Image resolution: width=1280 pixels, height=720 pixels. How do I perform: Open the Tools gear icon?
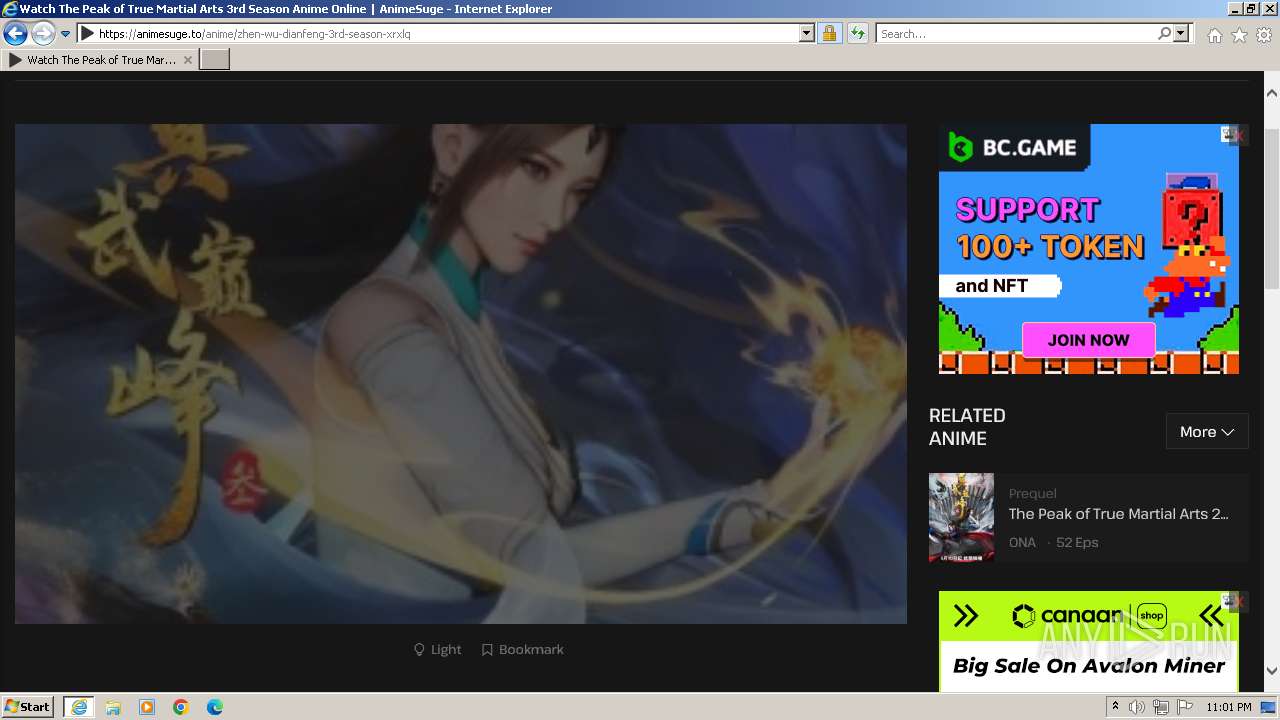coord(1264,35)
